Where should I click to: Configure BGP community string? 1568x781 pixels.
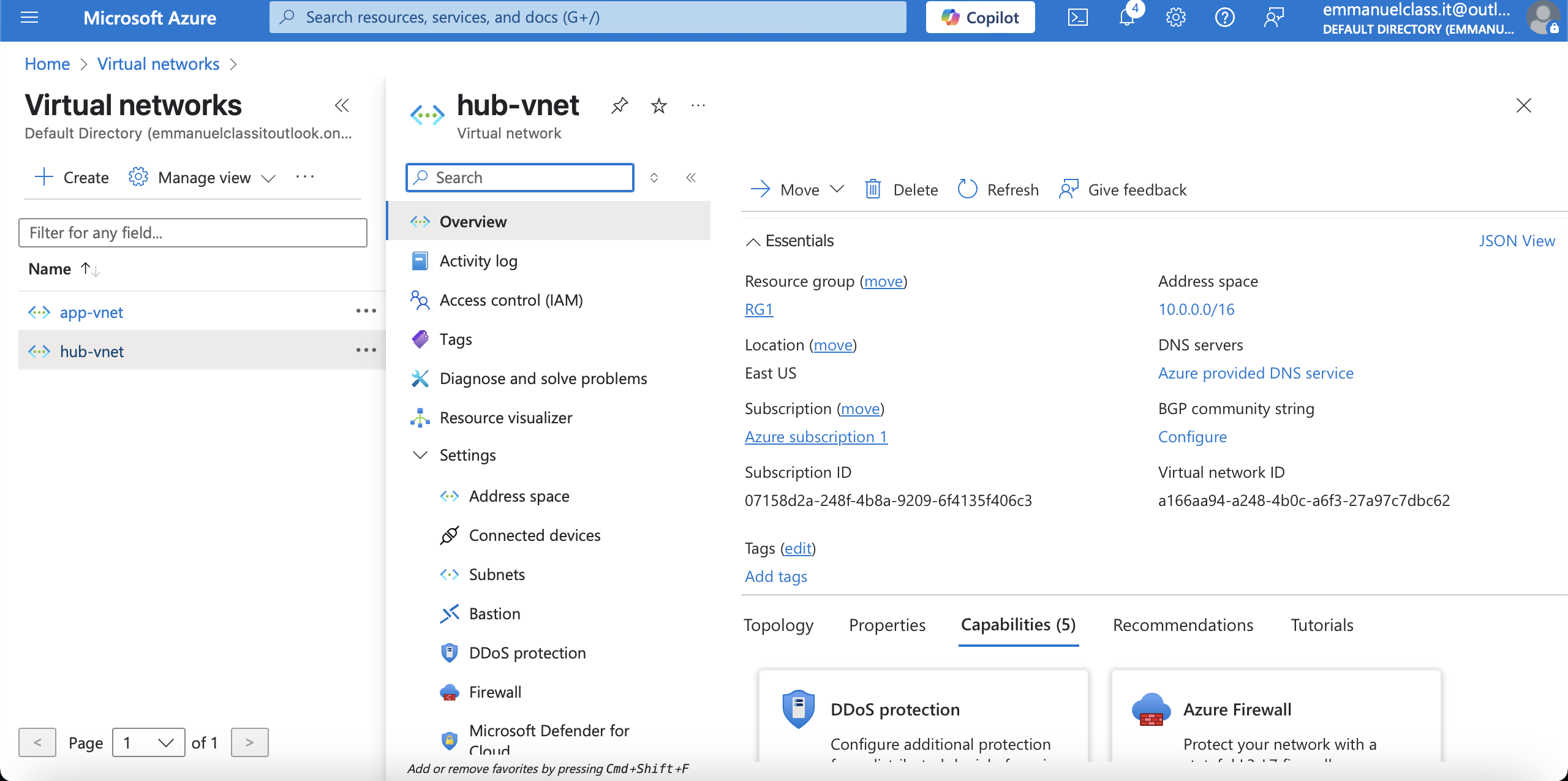point(1192,437)
